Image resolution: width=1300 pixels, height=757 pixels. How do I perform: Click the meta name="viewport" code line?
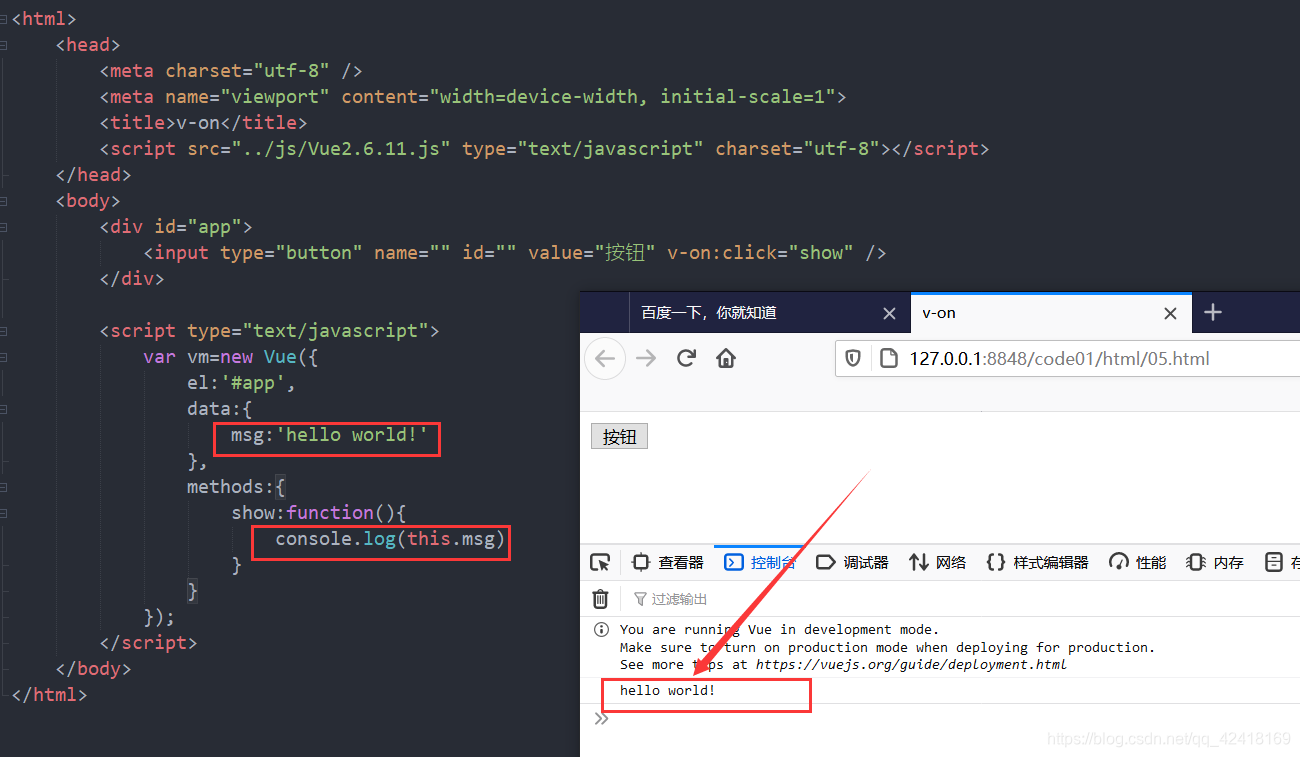coord(473,97)
